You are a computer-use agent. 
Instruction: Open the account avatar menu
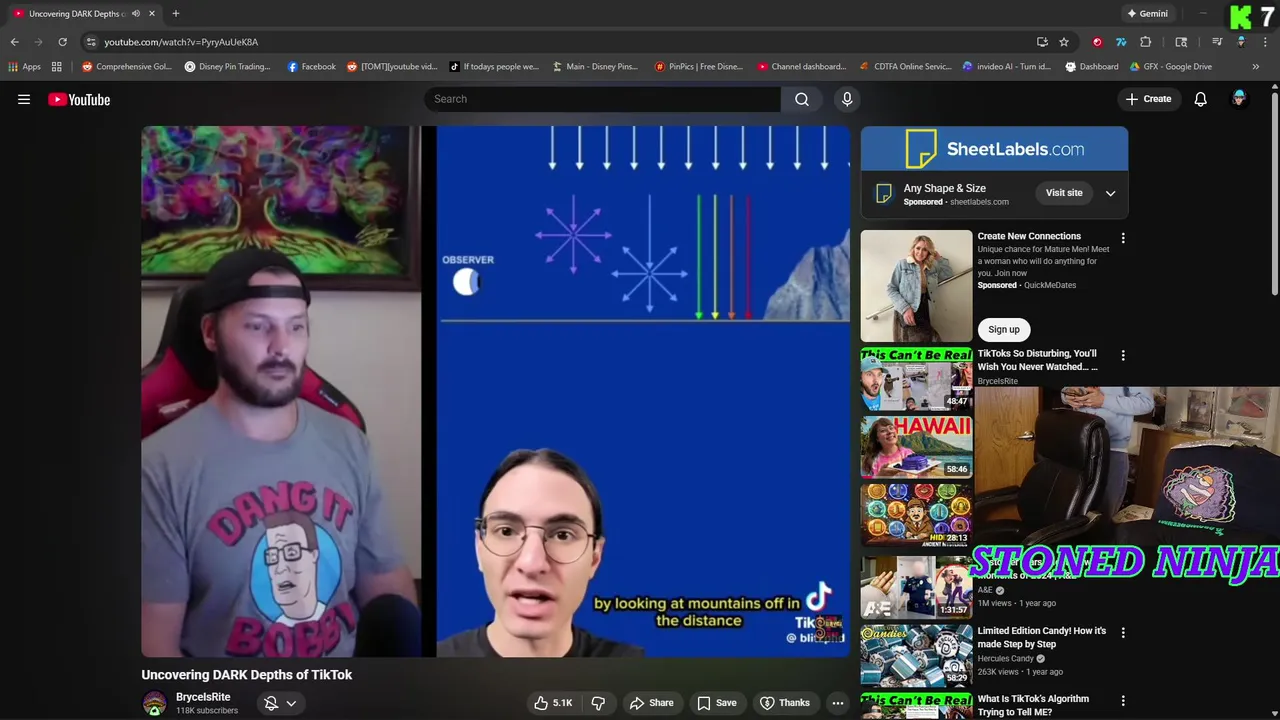(x=1239, y=99)
